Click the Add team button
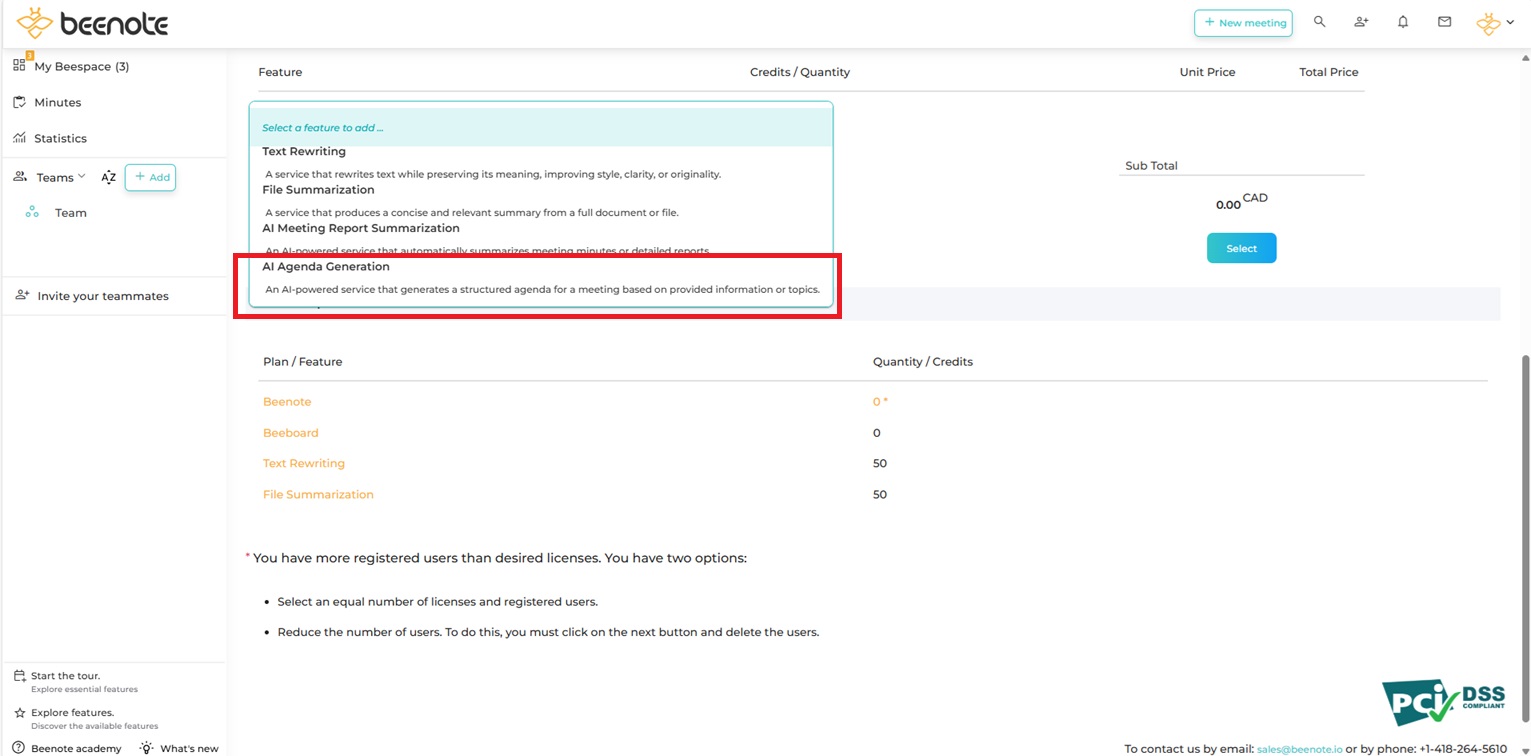1531x756 pixels. (151, 177)
